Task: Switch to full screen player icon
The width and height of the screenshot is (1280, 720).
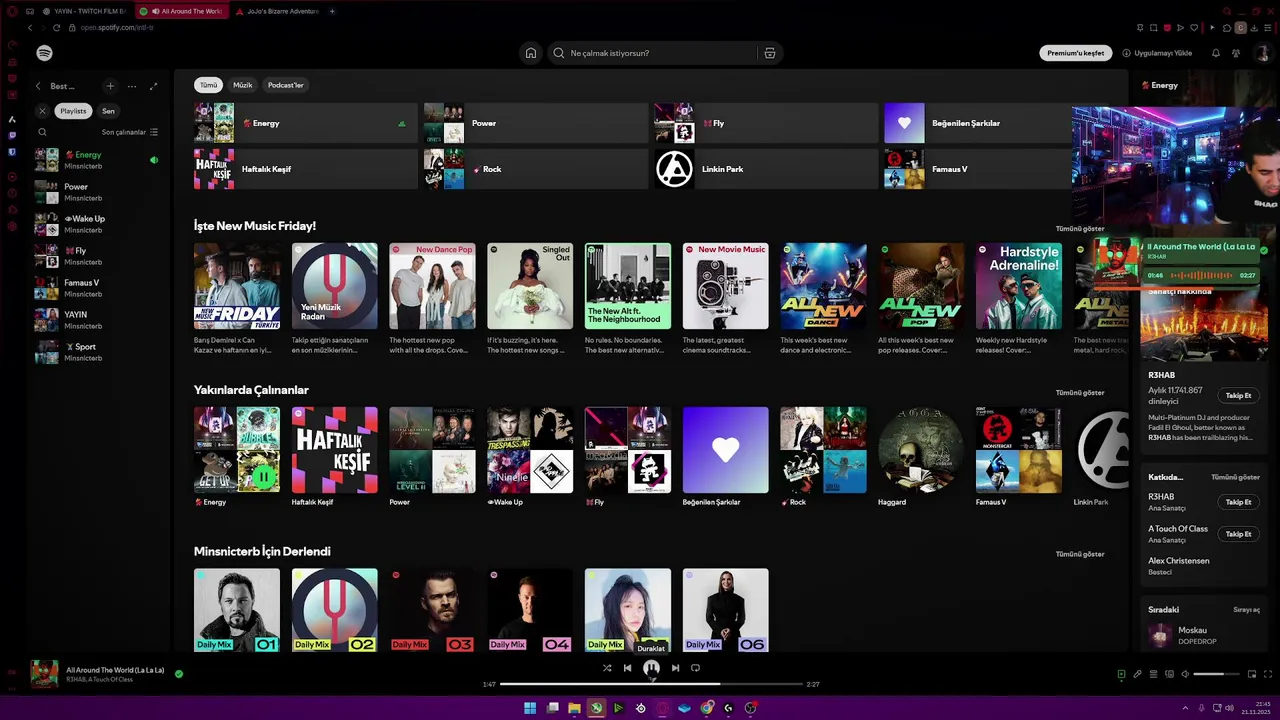Action: pos(1268,674)
